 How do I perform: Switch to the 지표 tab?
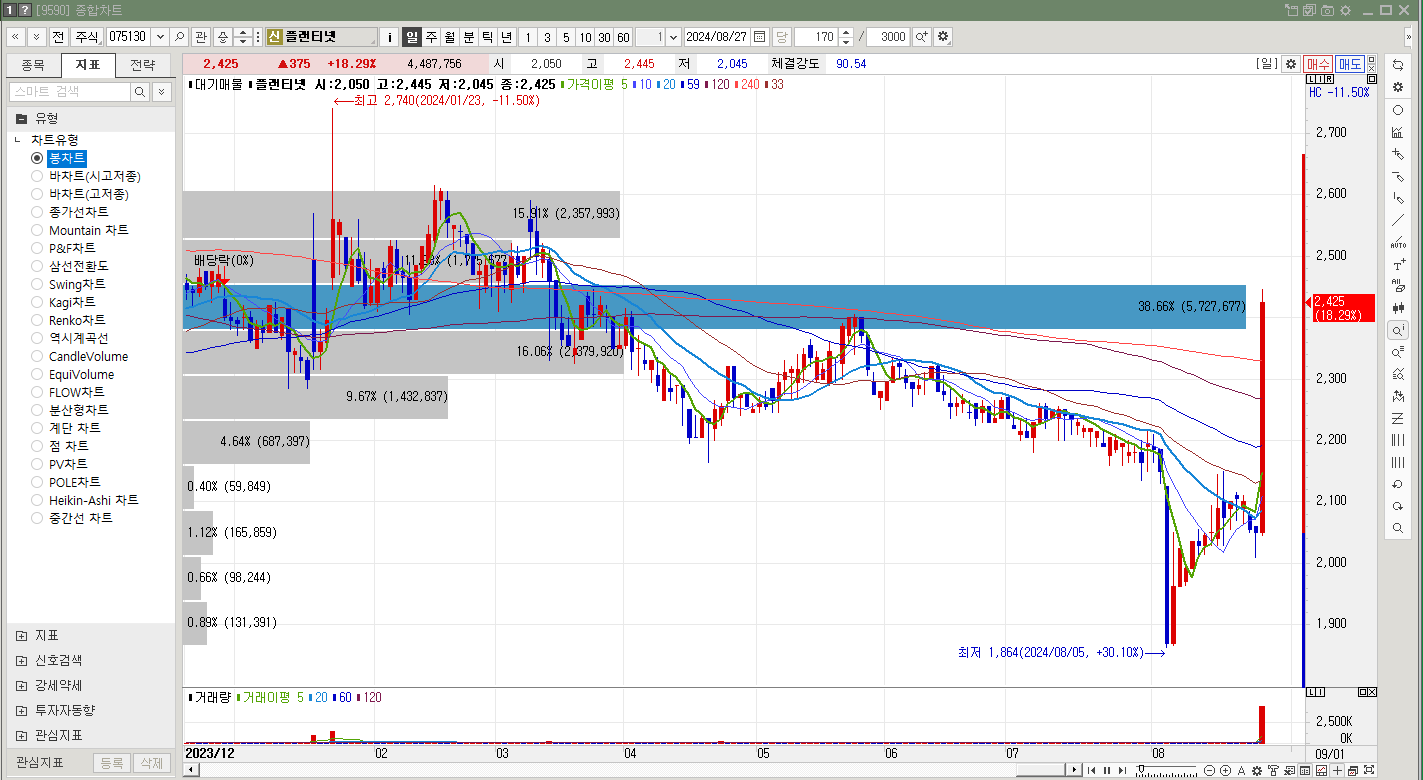[88, 65]
